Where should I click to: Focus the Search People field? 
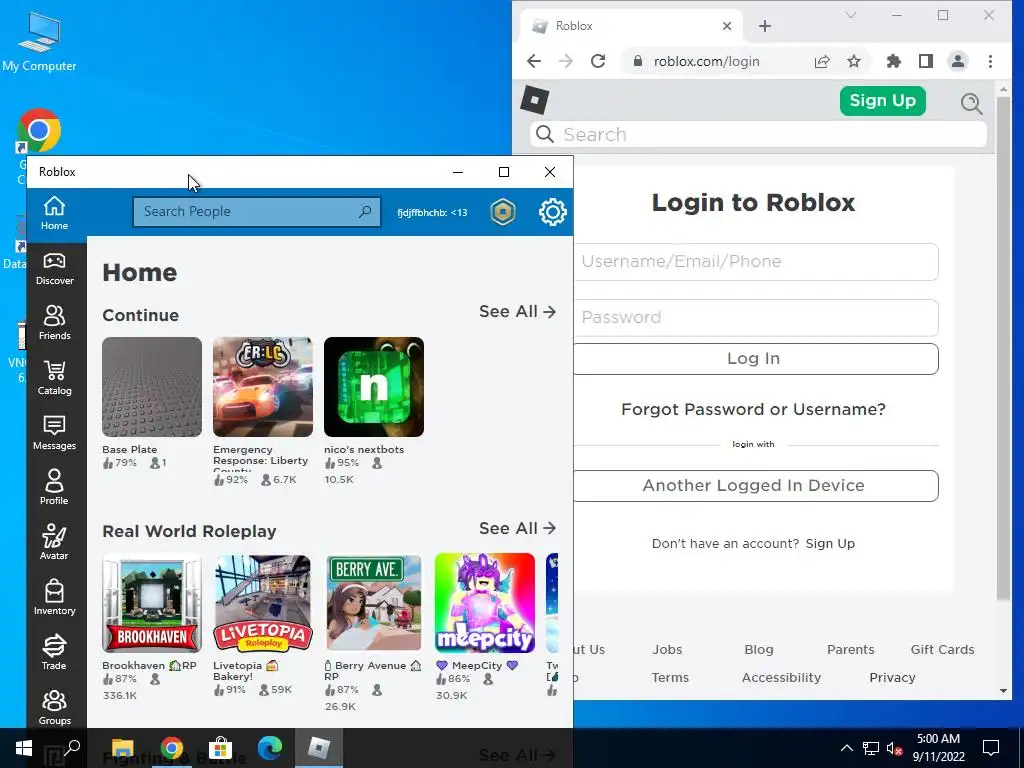[x=257, y=212]
